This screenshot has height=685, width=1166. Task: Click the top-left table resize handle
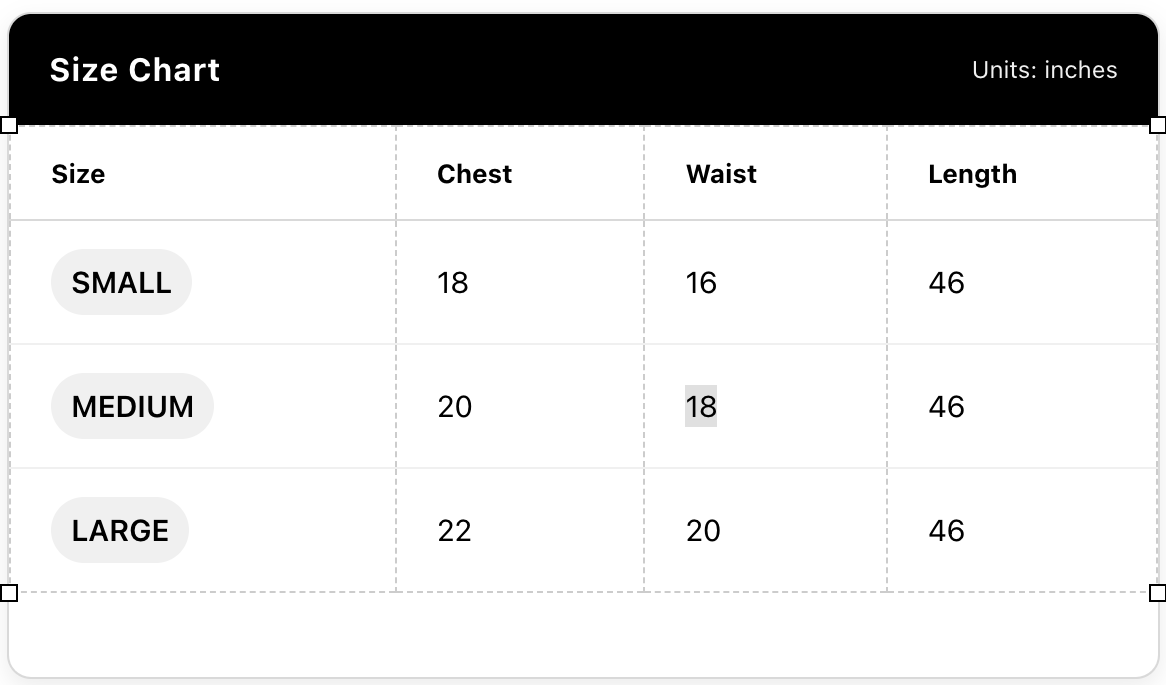click(x=9, y=125)
